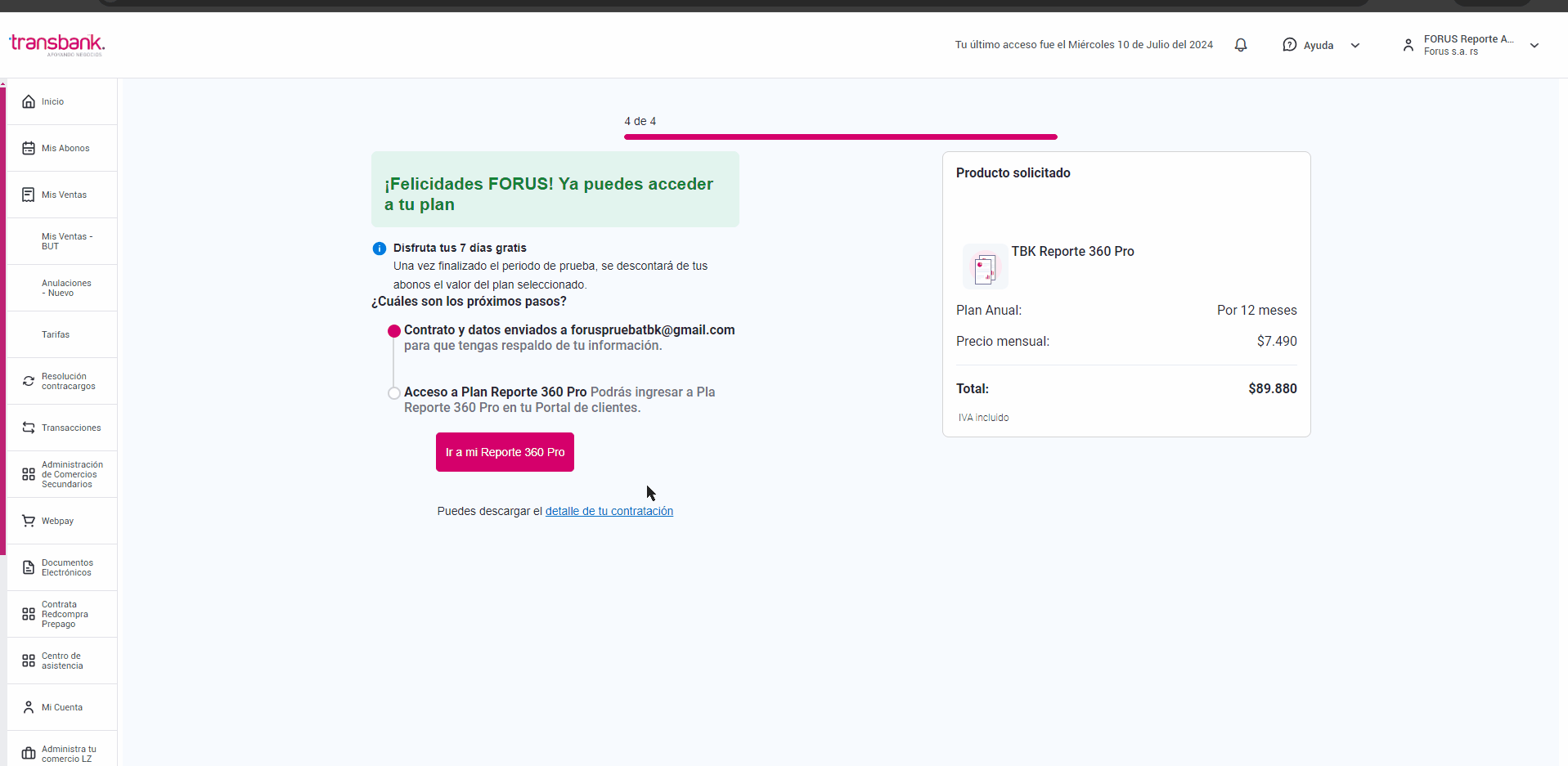
Task: Click the step 4 de 4 progress bar
Action: (841, 137)
